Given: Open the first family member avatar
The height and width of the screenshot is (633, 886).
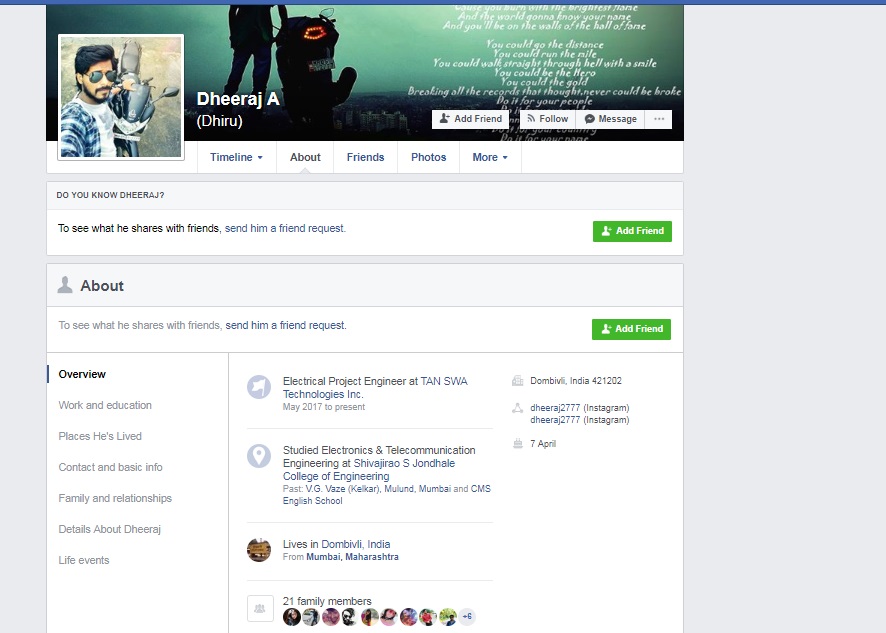Looking at the screenshot, I should click(292, 617).
